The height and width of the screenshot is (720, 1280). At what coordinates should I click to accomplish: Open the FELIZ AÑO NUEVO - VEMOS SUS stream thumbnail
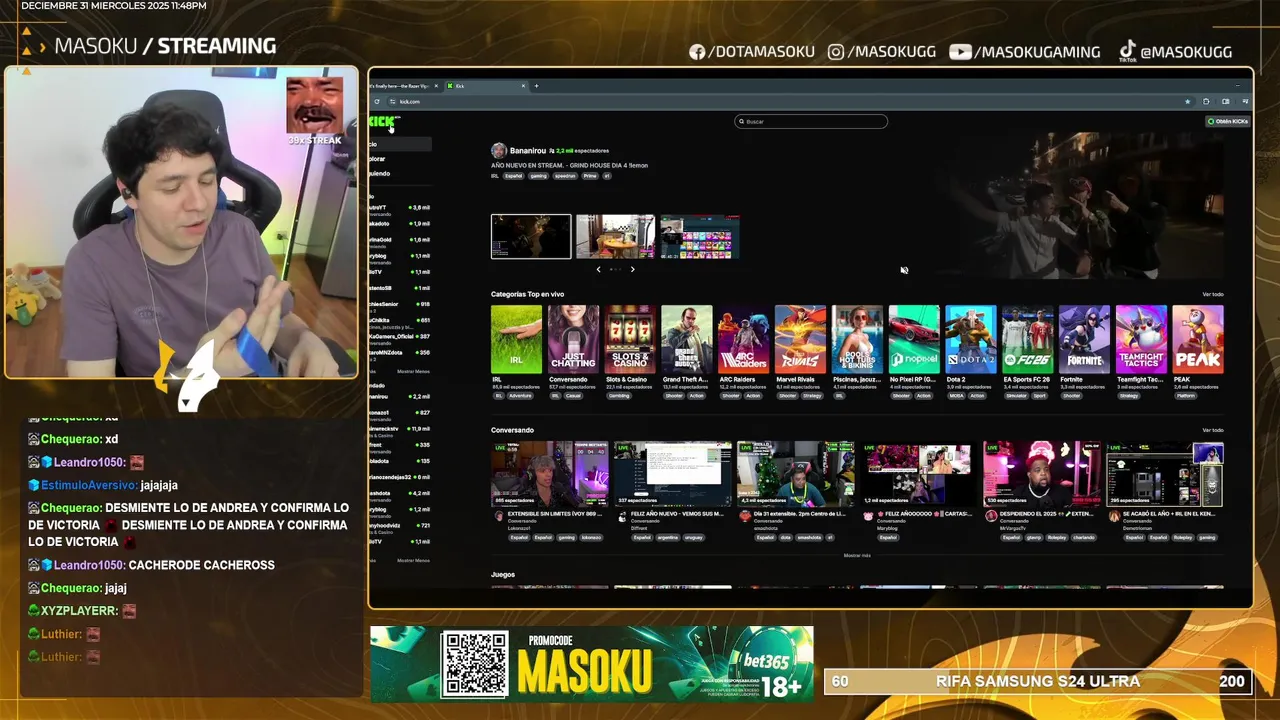[x=672, y=474]
